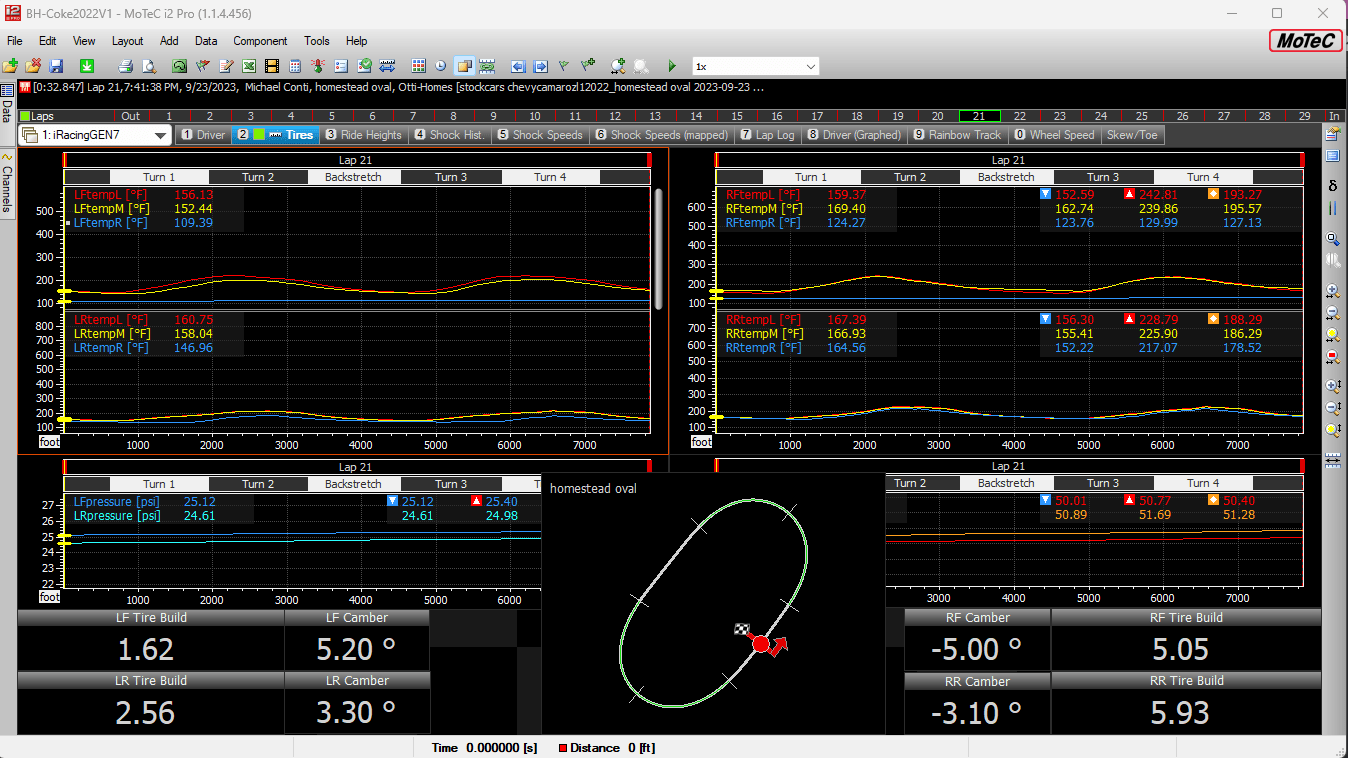Toggle the green flag lap marker icon

point(564,66)
